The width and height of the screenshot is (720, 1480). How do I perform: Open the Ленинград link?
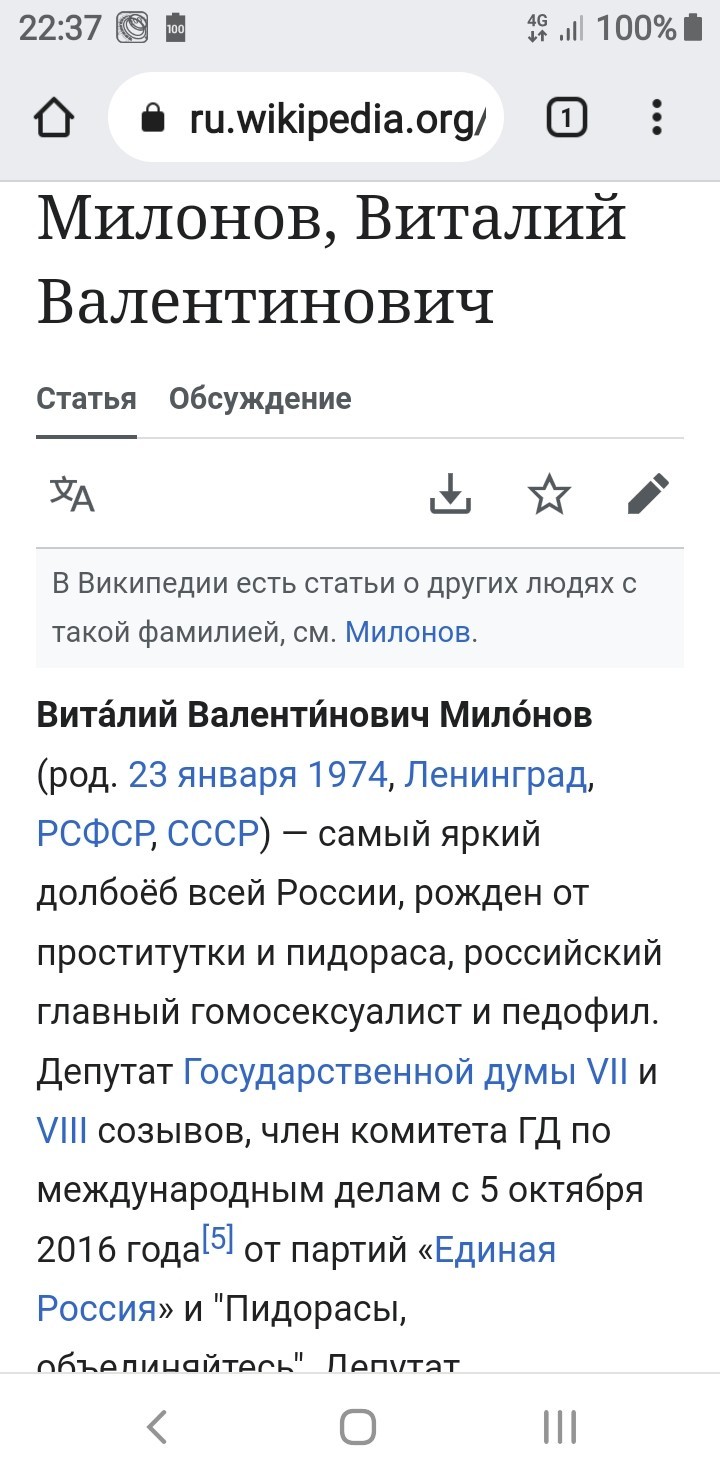click(496, 775)
